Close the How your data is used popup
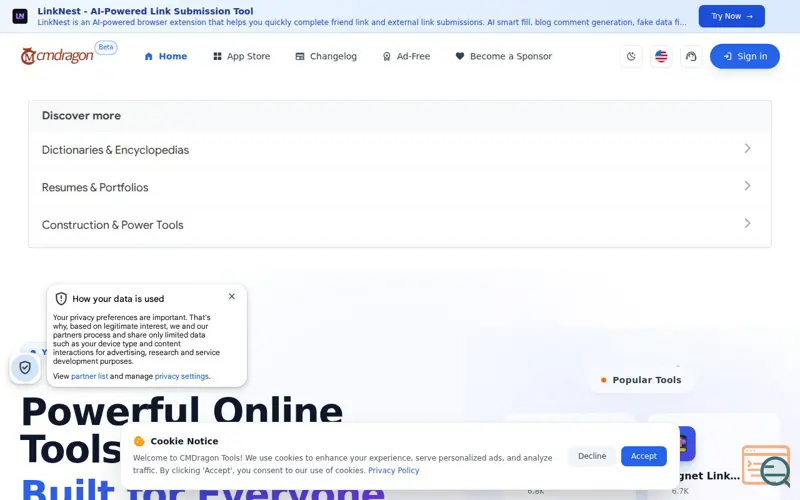This screenshot has width=800, height=500. [232, 296]
